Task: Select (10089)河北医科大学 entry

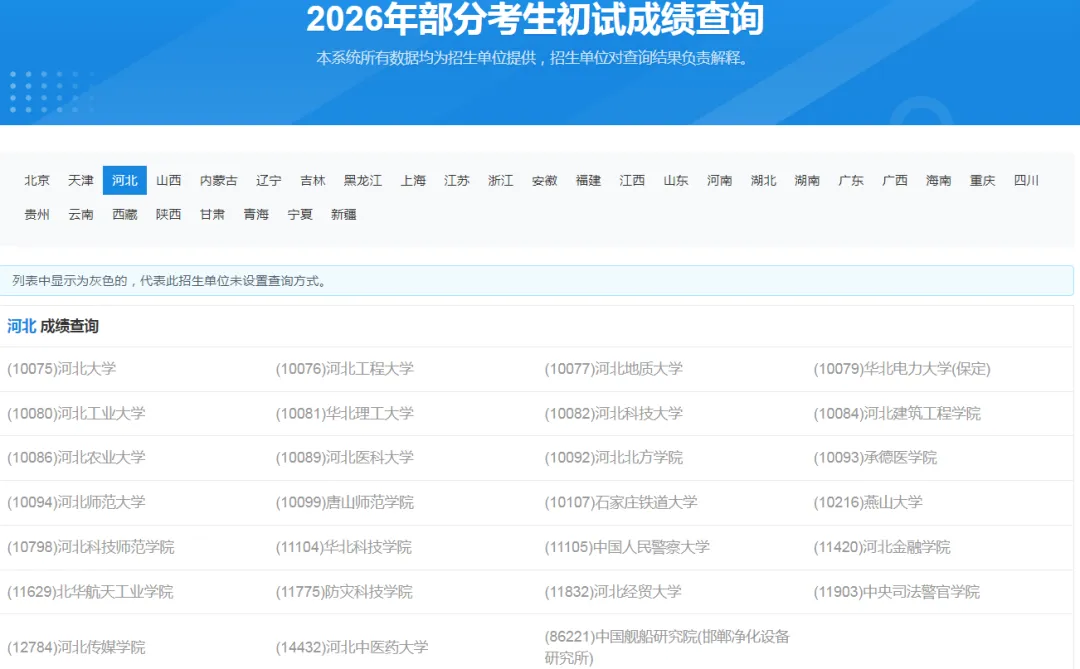Action: point(345,457)
